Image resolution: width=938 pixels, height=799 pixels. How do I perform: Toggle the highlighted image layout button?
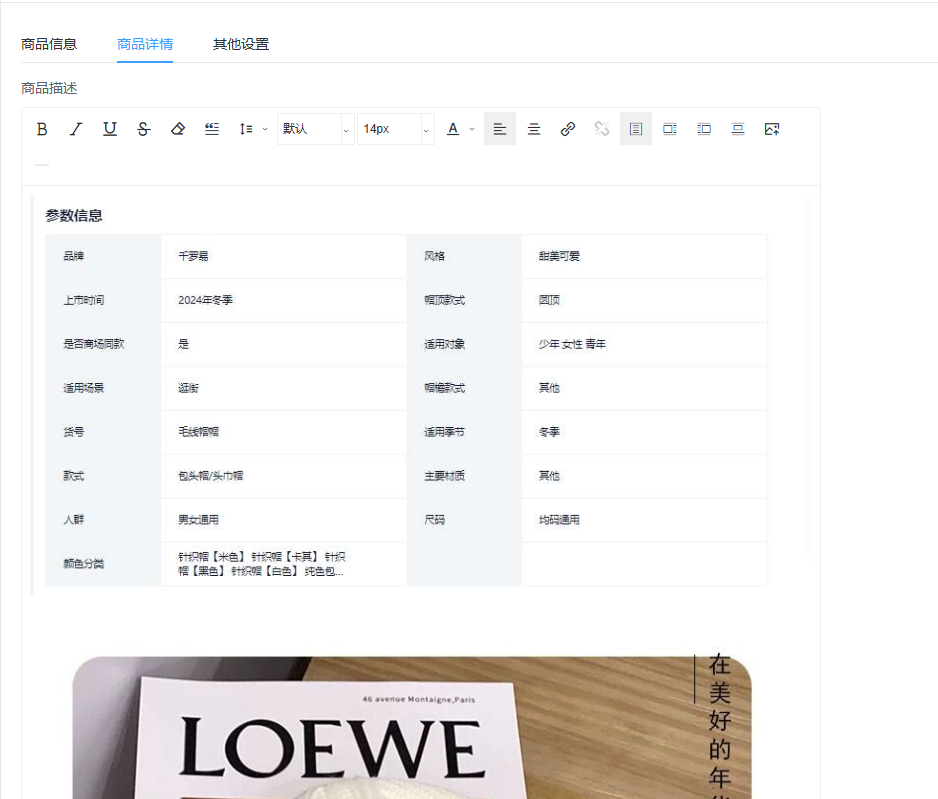click(x=635, y=129)
